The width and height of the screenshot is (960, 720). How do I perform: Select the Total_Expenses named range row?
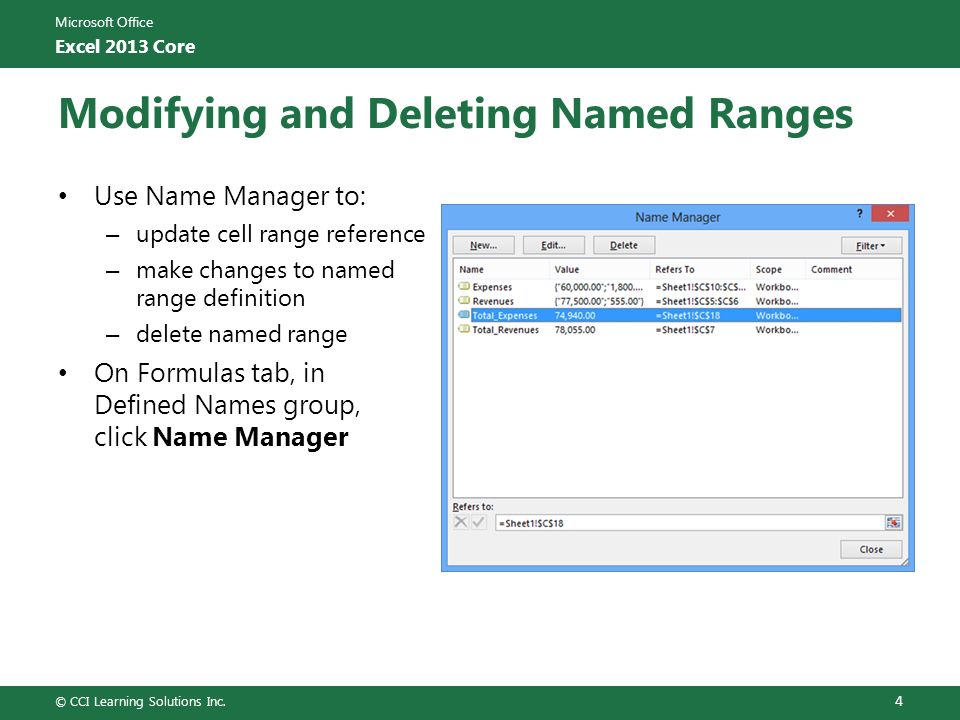point(678,315)
